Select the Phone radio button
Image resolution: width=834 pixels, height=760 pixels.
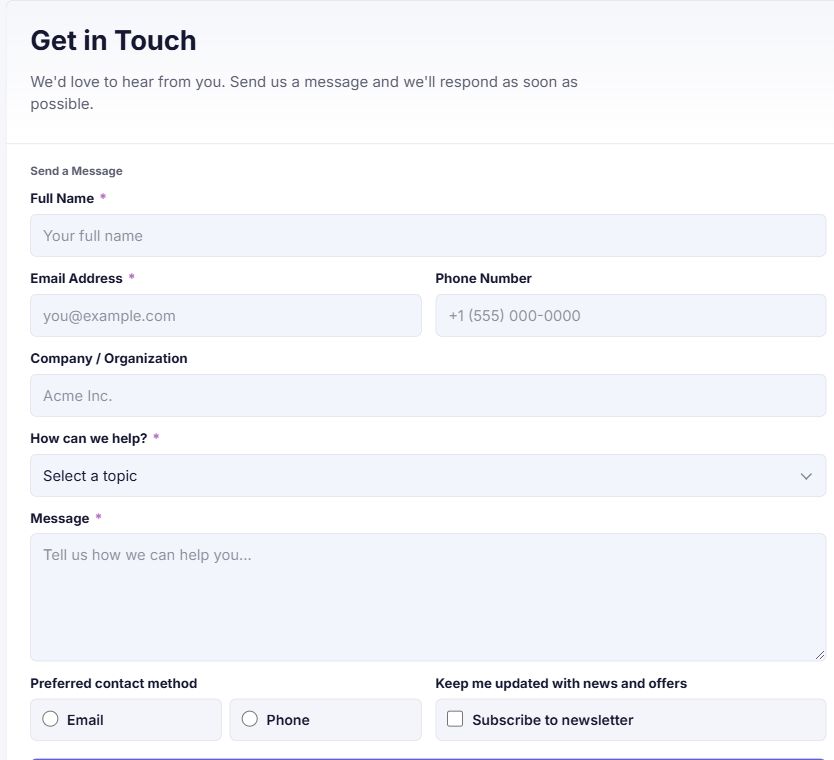click(x=249, y=719)
